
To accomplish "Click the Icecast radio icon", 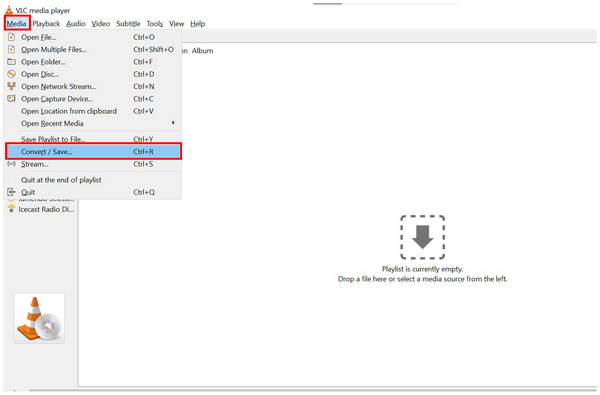I will [11, 209].
